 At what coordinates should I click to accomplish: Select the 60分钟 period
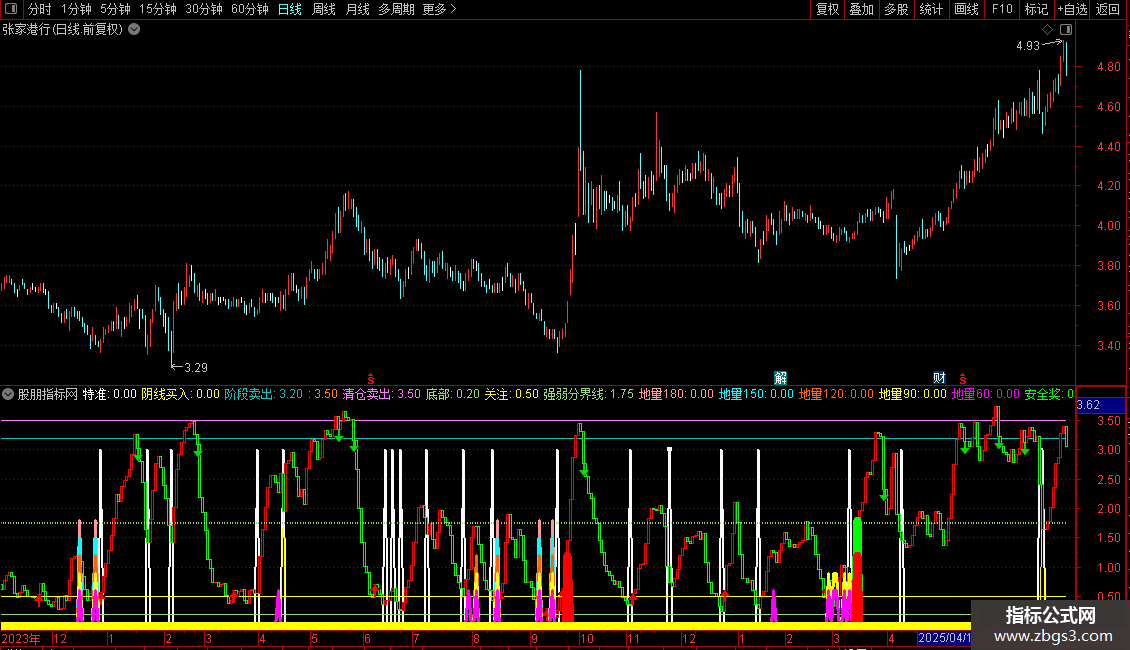pos(249,9)
